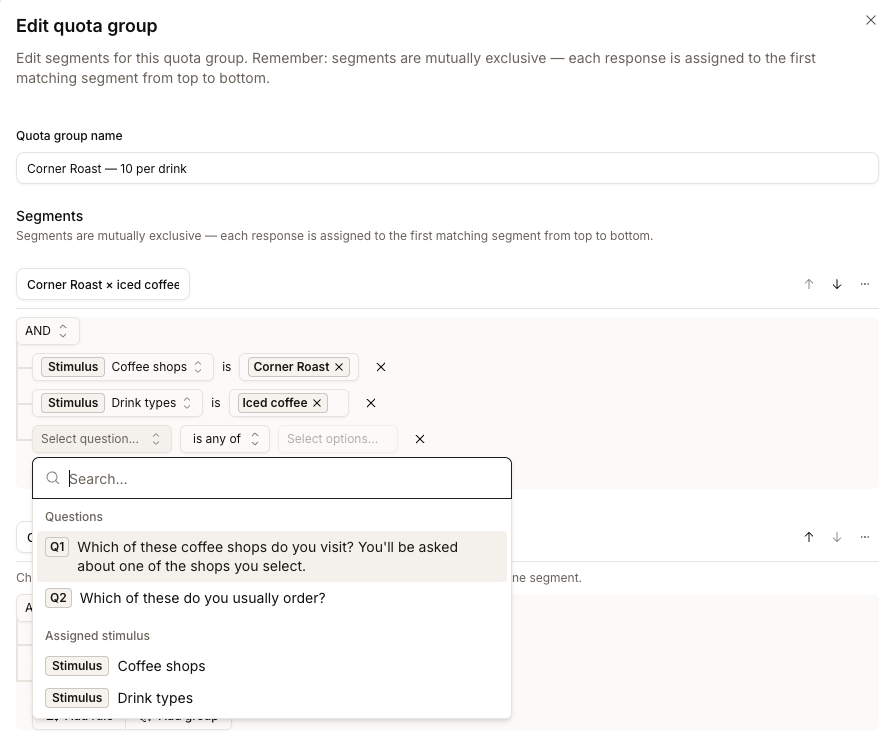Change the AND logic operator
The height and width of the screenshot is (738, 892).
tap(48, 331)
